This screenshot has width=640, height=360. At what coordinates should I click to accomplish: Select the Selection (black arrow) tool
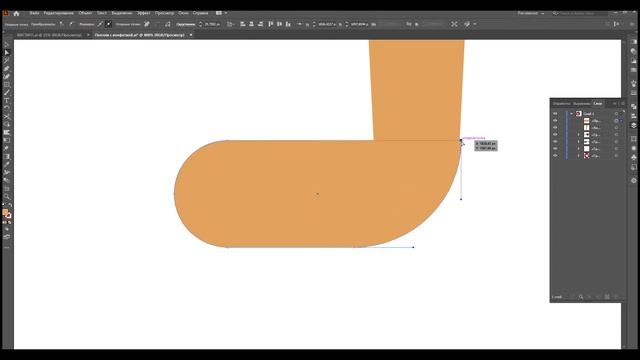7,45
